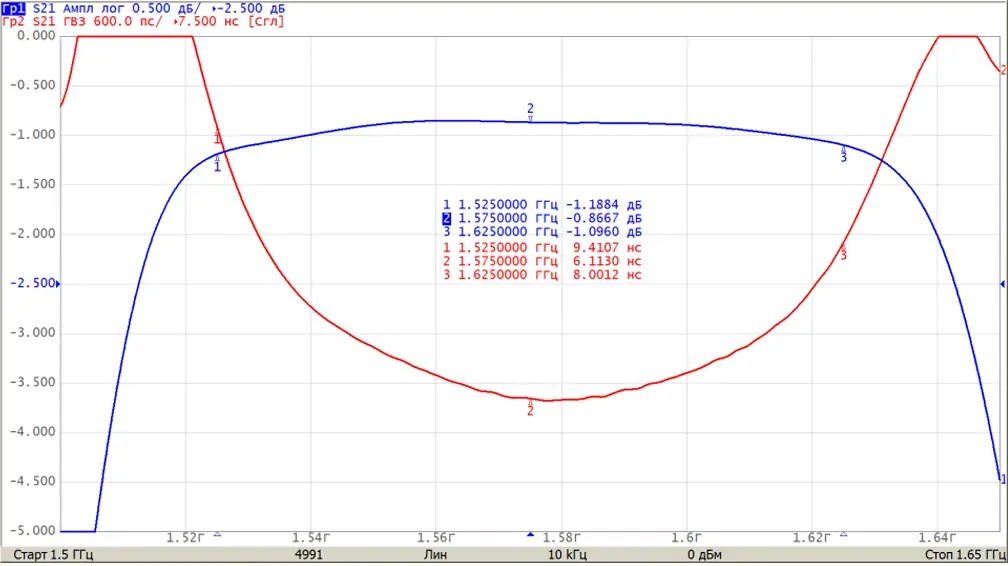1008x566 pixels.
Task: Click the scale value 0.500 дБ/ in the trace header
Action: (166, 8)
